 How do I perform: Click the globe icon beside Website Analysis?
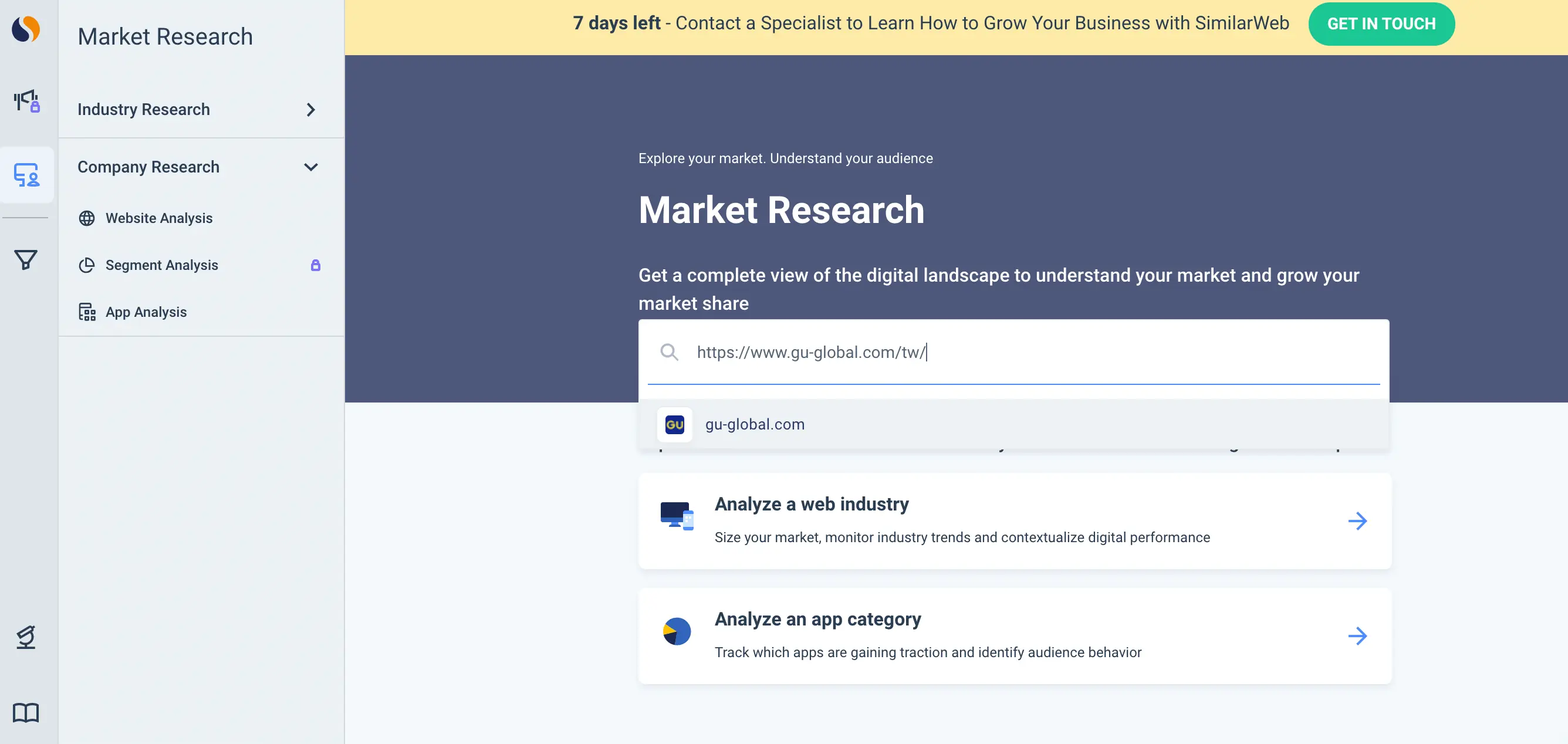87,218
